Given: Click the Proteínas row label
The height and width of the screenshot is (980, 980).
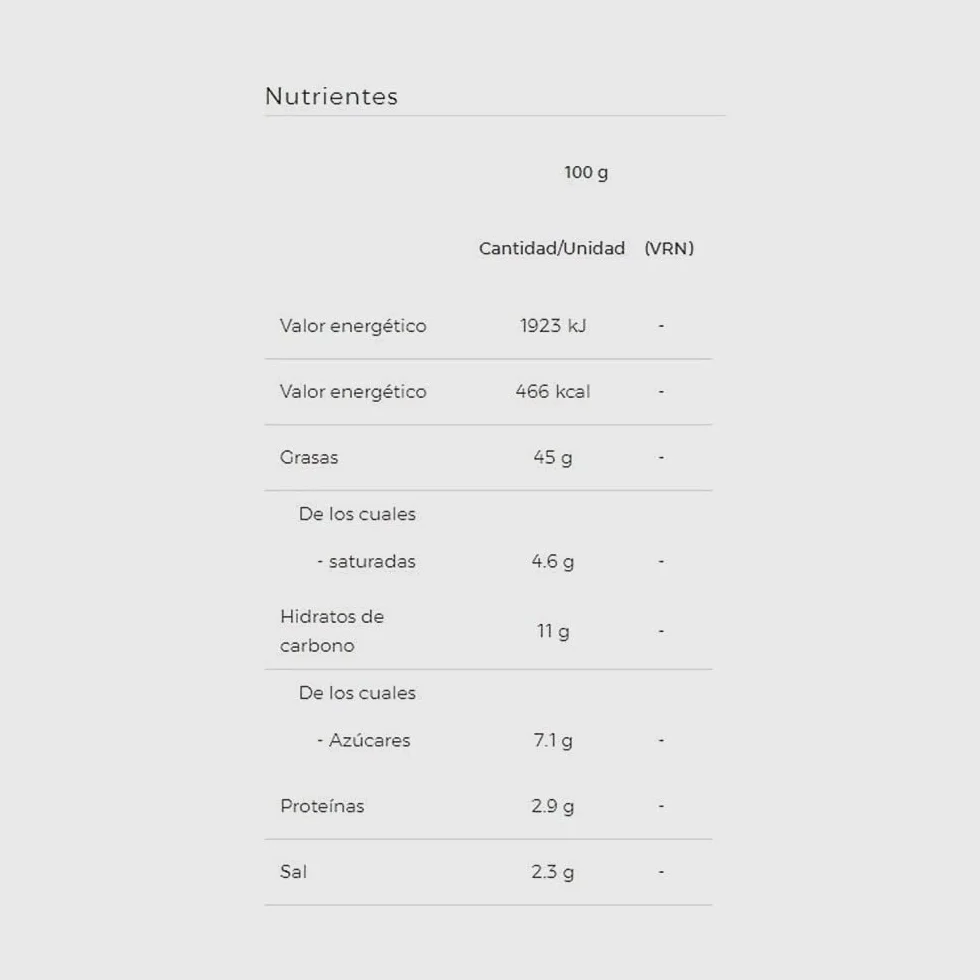Looking at the screenshot, I should coord(322,806).
